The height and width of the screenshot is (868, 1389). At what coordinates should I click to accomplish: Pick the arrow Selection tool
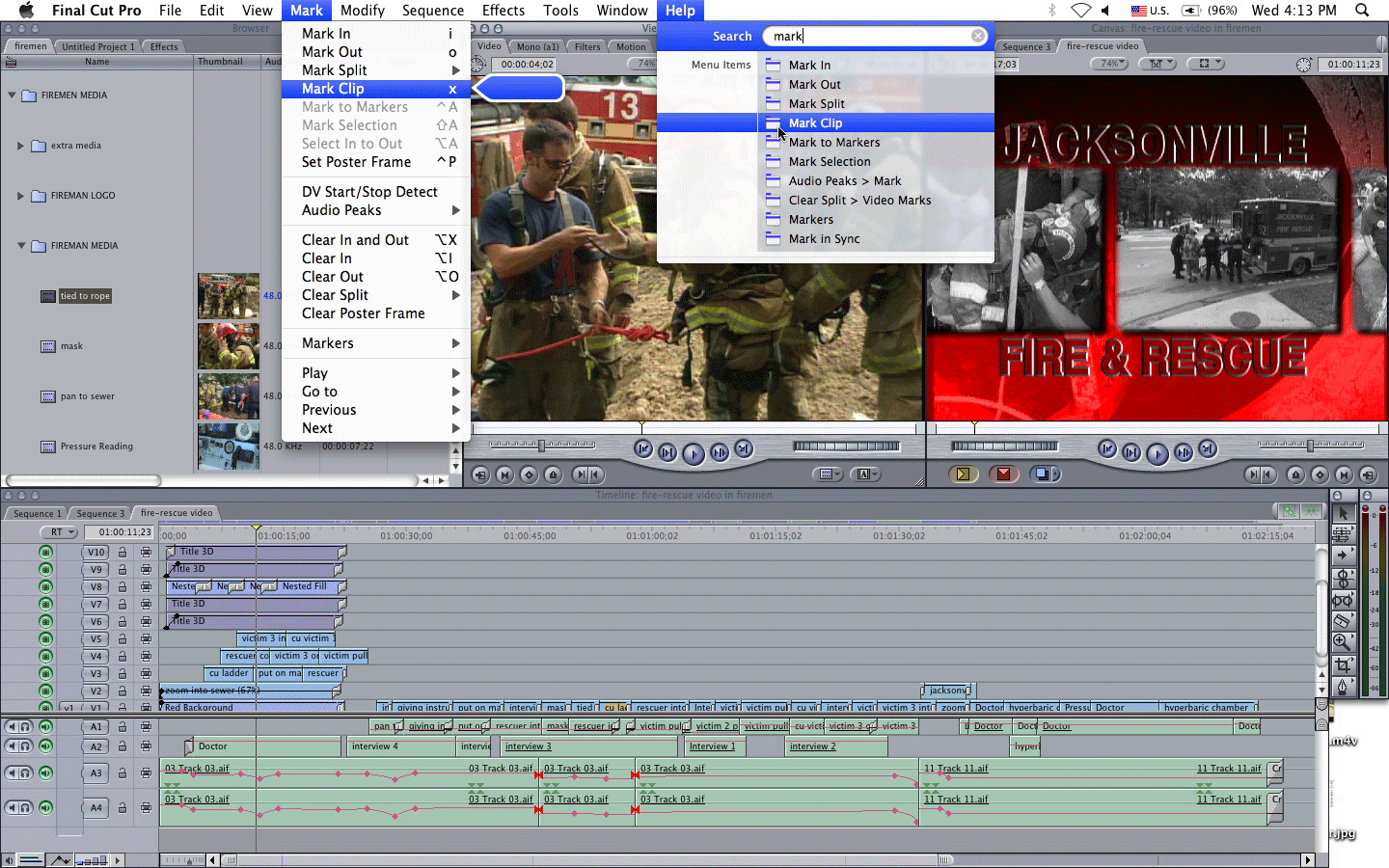pos(1342,513)
